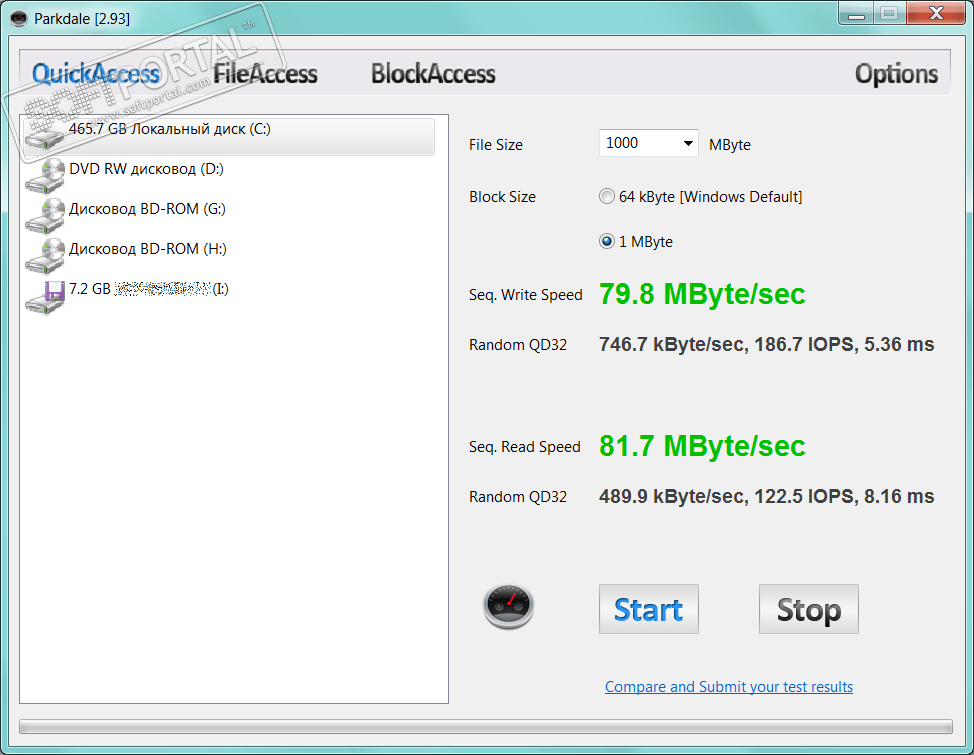The width and height of the screenshot is (974, 755).
Task: Select the 465.7 GB local disk C: row
Action: click(229, 135)
